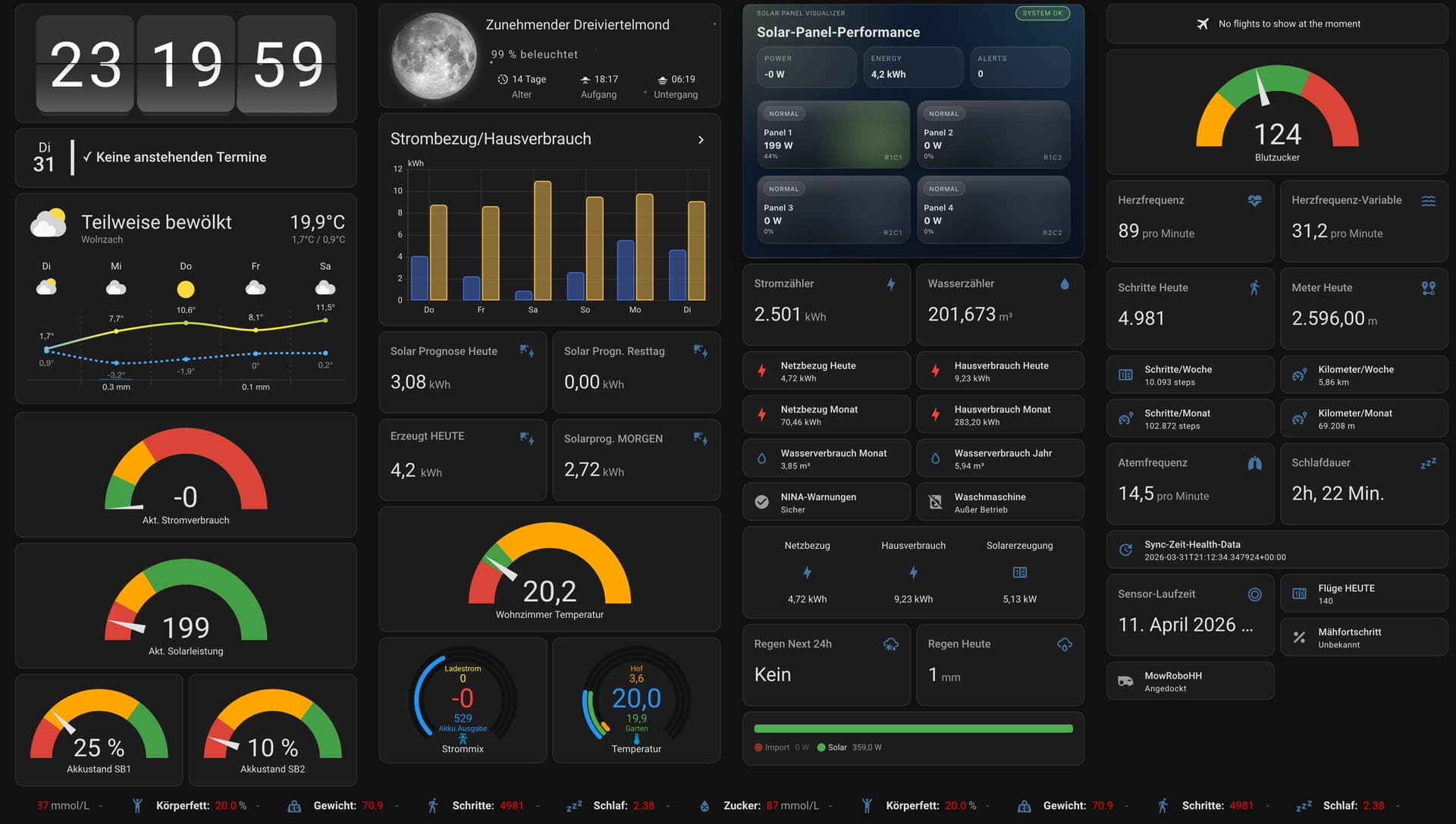Toggle the Solar legend dot in power bar
The height and width of the screenshot is (824, 1456).
[821, 747]
